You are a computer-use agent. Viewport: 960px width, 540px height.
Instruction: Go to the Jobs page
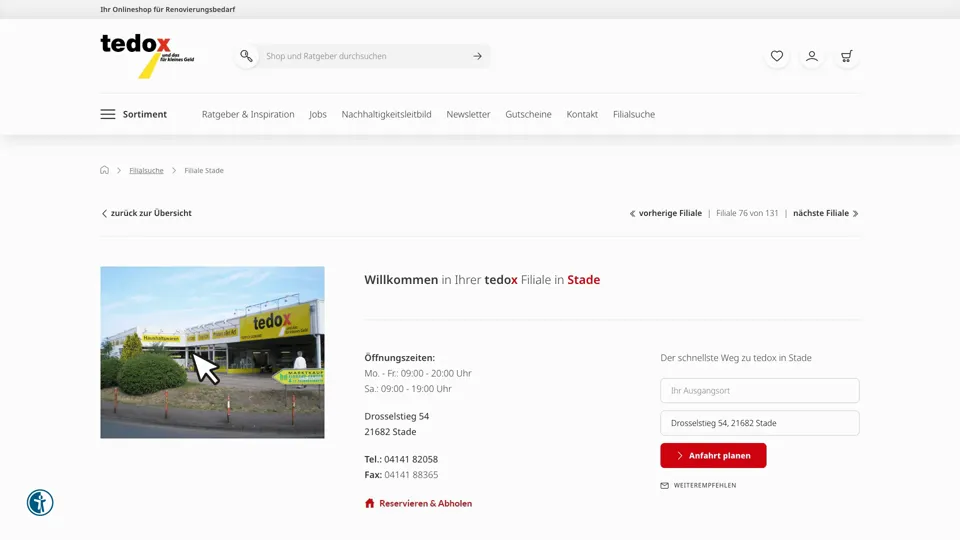(318, 114)
